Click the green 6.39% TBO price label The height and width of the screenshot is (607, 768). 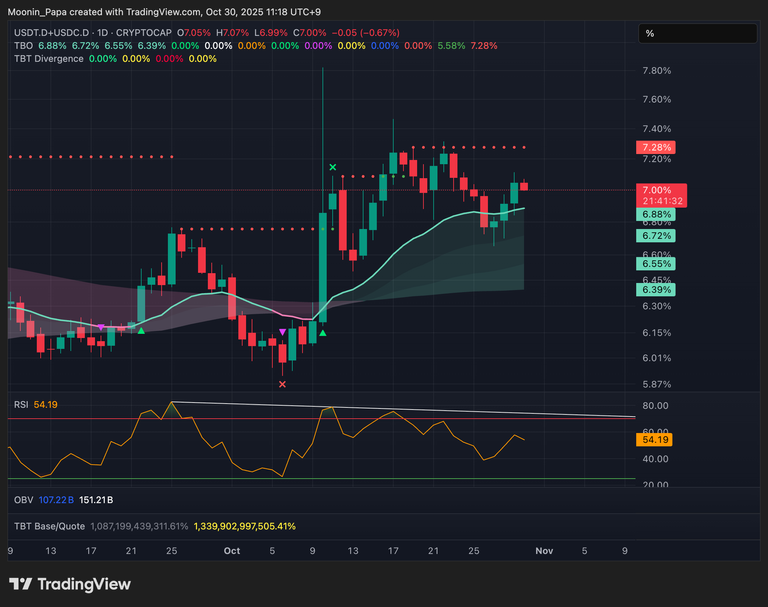point(656,289)
